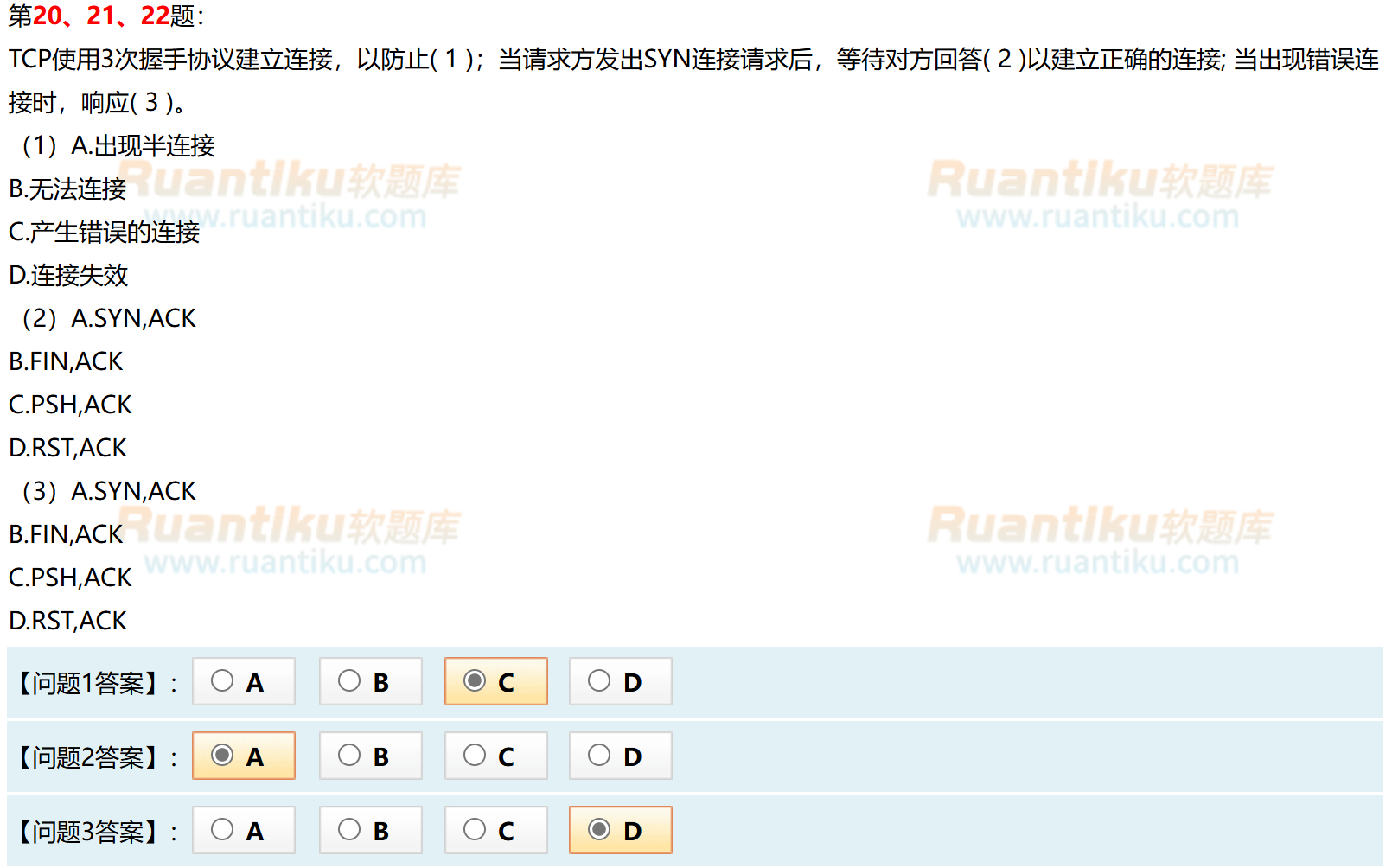Click the red question number 21

tap(101, 16)
